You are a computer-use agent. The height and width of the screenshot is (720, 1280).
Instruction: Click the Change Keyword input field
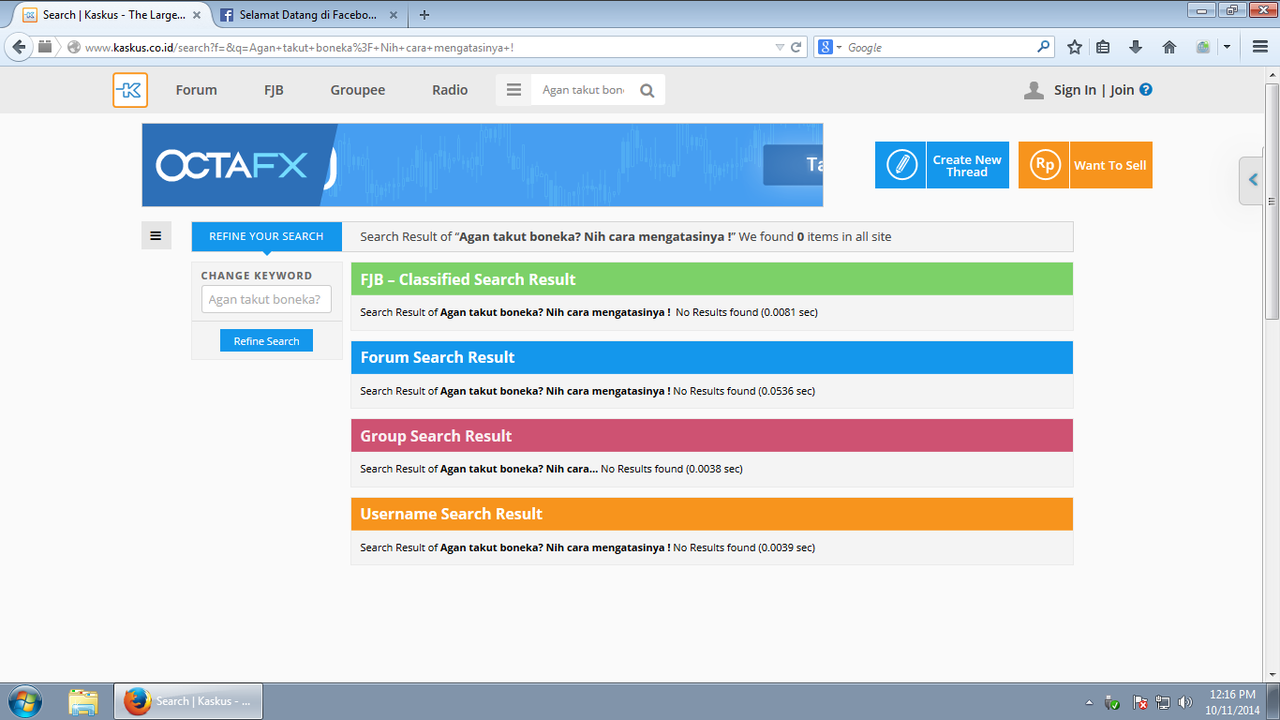[266, 299]
